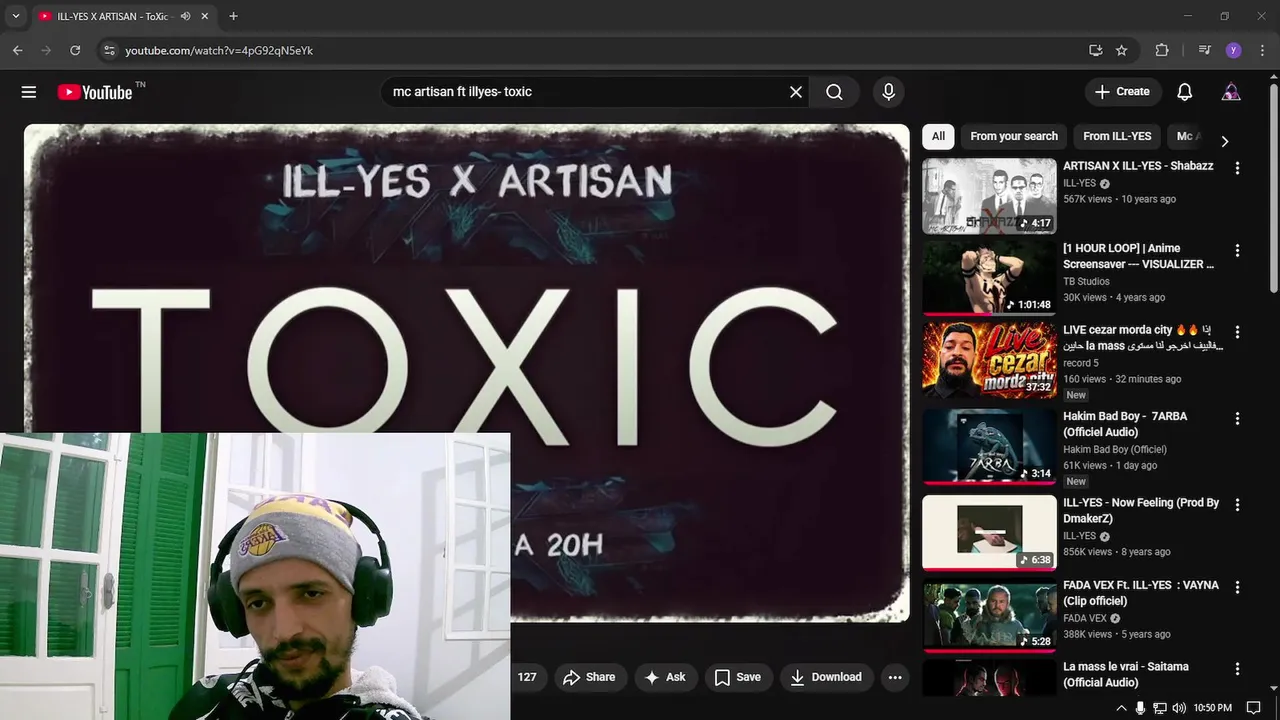Screen dimensions: 1280x720
Task: Open options menu for Live cezar morda city
Action: click(x=1237, y=332)
